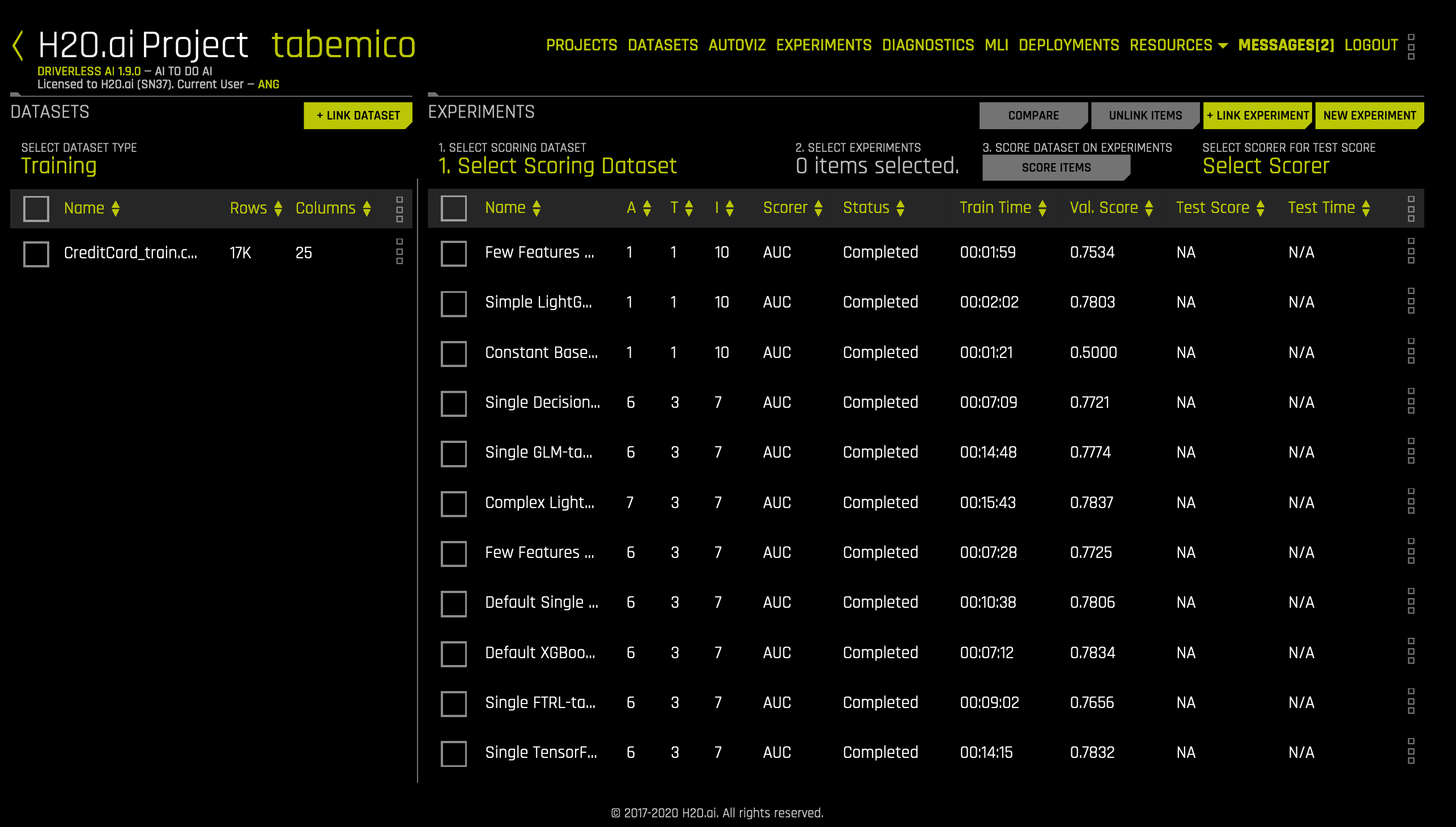Open row options for Single TensorF experiment
Viewport: 1456px width, 827px height.
(1411, 752)
